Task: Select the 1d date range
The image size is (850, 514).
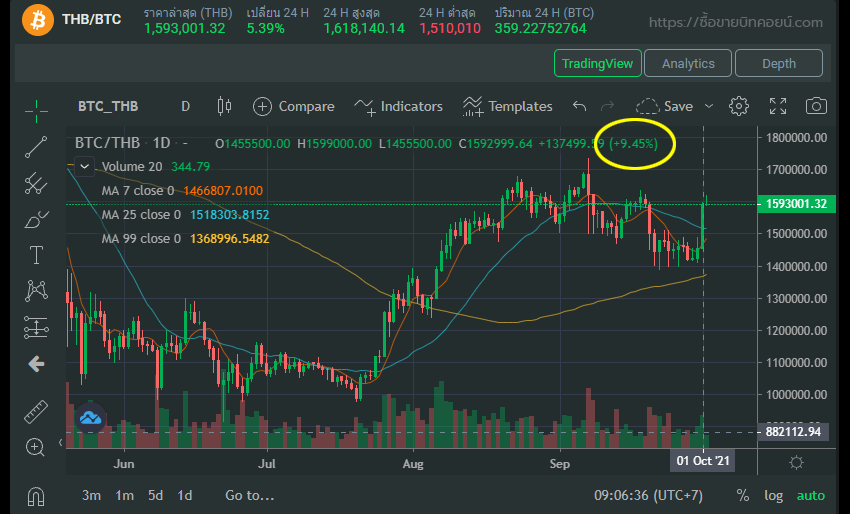Action: tap(185, 496)
